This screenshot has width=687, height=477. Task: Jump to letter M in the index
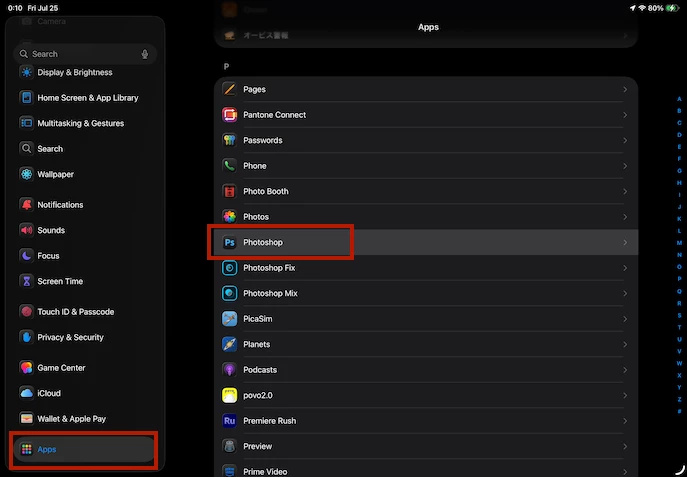680,243
